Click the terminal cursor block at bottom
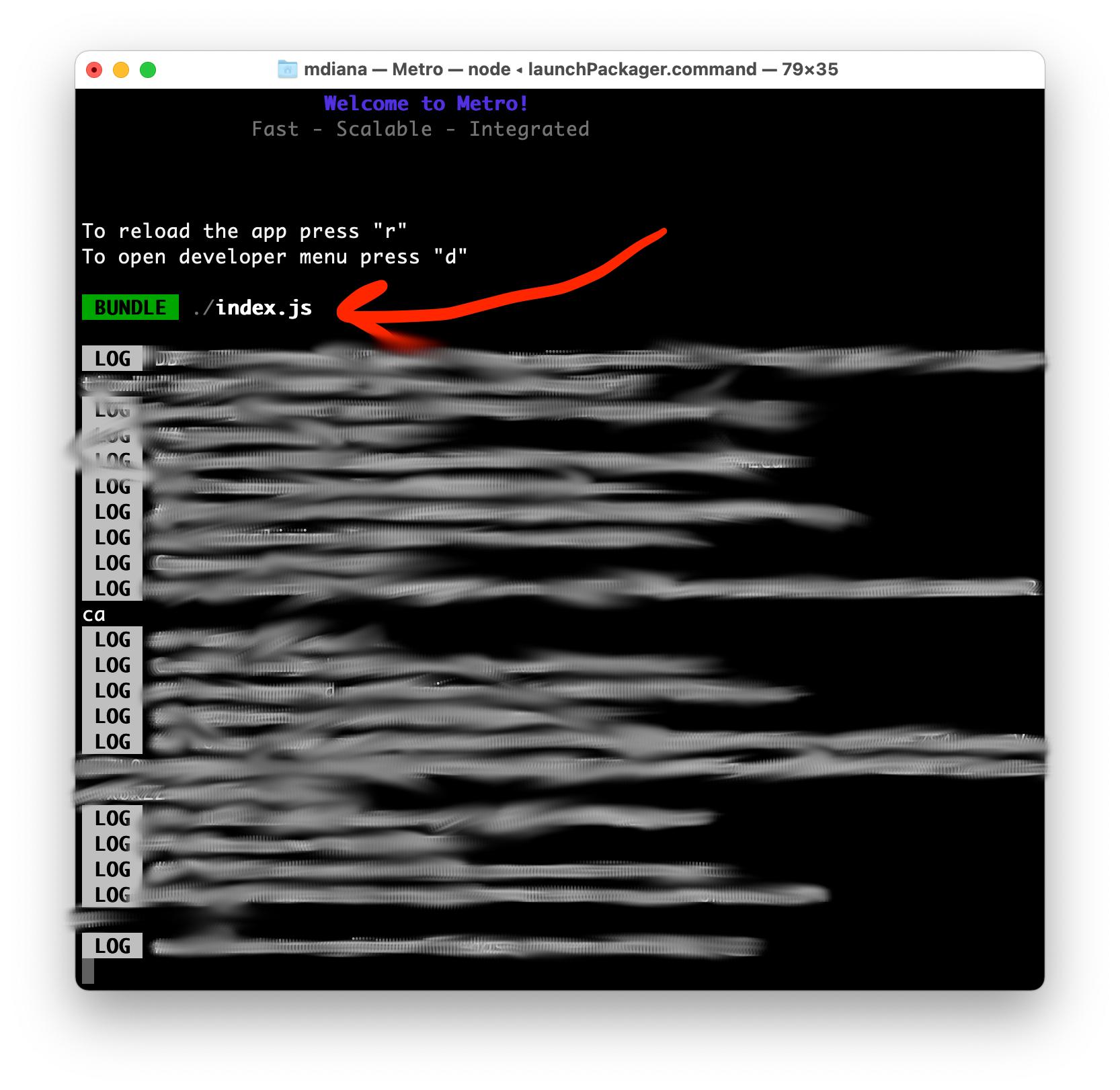Viewport: 1120px width, 1090px height. pos(88,972)
